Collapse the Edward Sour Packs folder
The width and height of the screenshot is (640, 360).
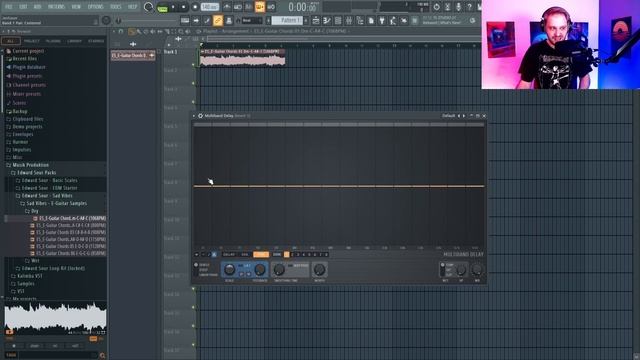coord(36,173)
